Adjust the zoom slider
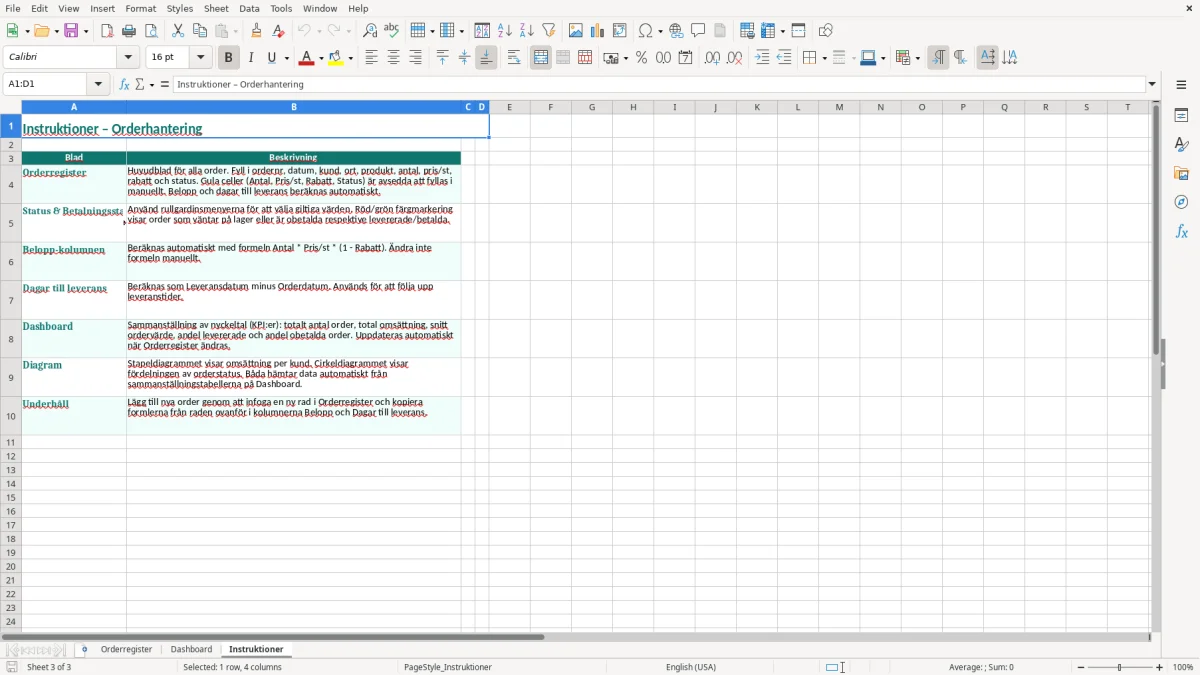 tap(1119, 667)
